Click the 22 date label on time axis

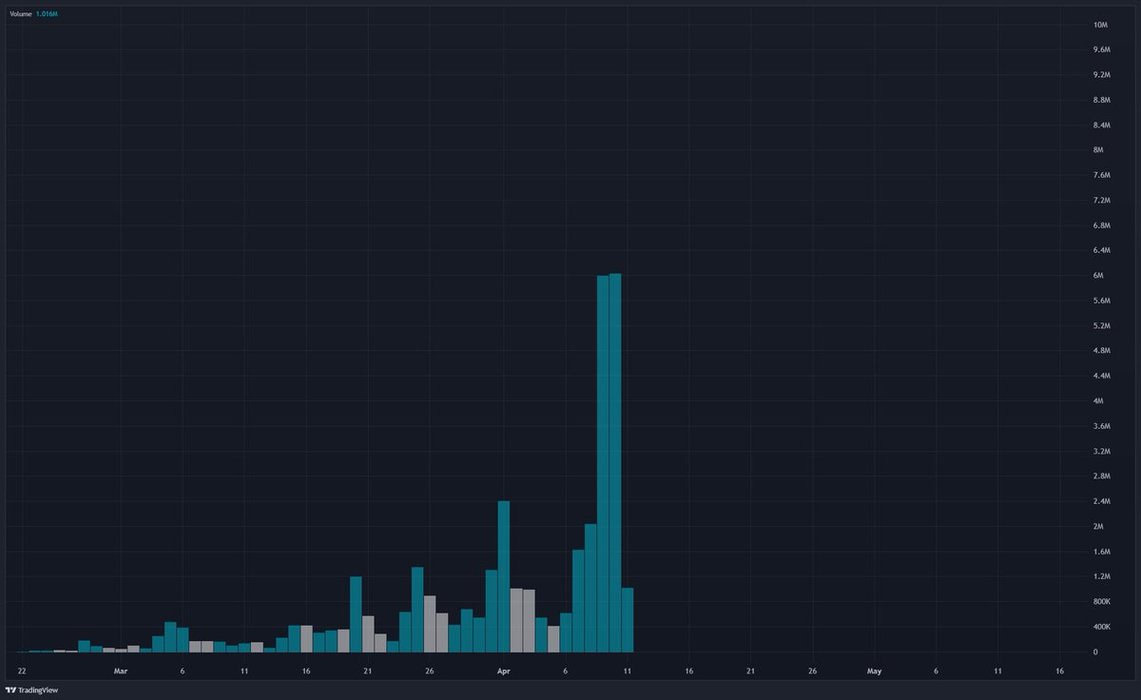[x=22, y=671]
